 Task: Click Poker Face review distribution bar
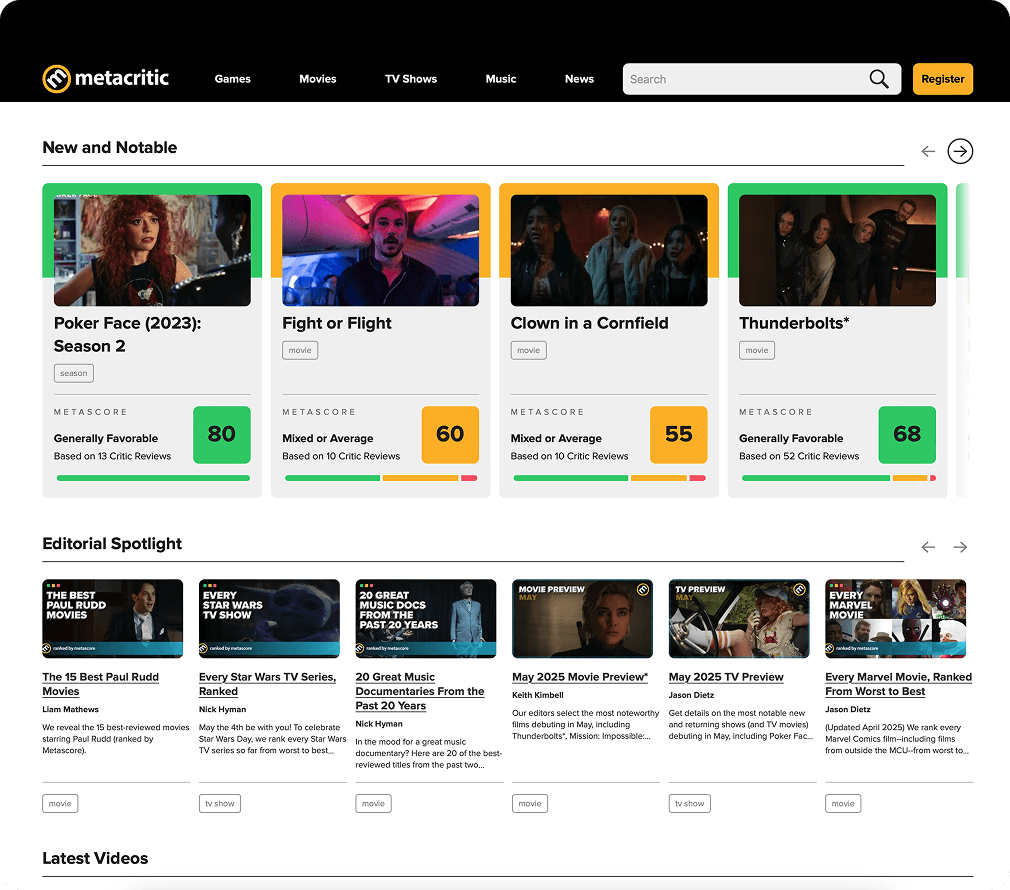click(153, 478)
